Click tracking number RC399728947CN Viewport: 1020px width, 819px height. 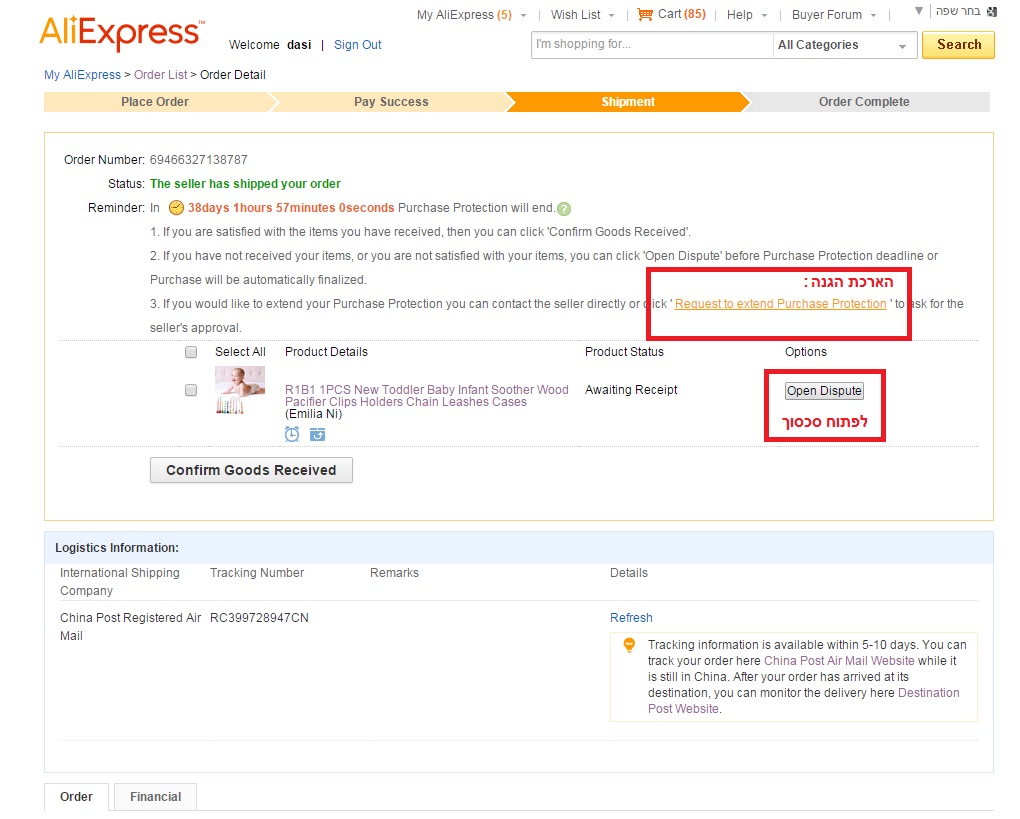[259, 618]
